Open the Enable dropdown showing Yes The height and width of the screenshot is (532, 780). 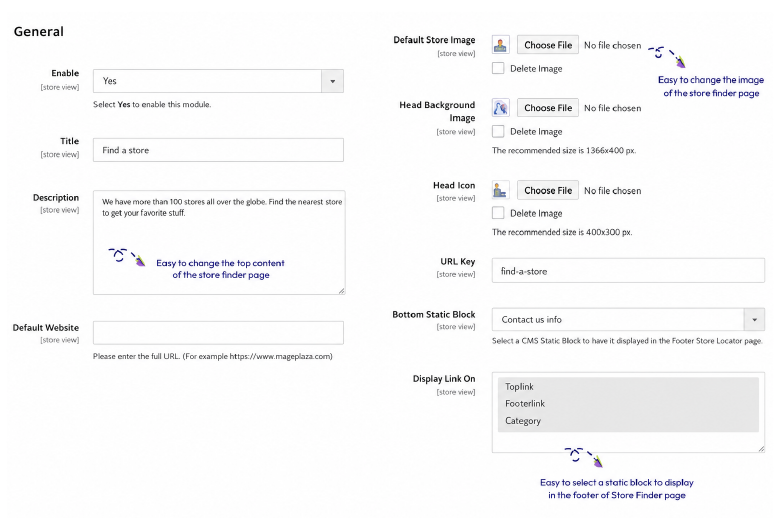click(218, 81)
